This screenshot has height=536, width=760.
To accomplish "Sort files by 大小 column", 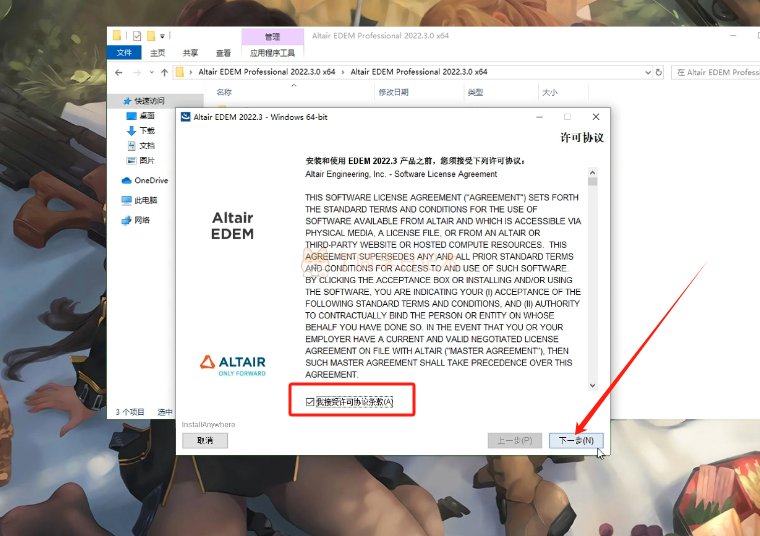I will point(550,92).
